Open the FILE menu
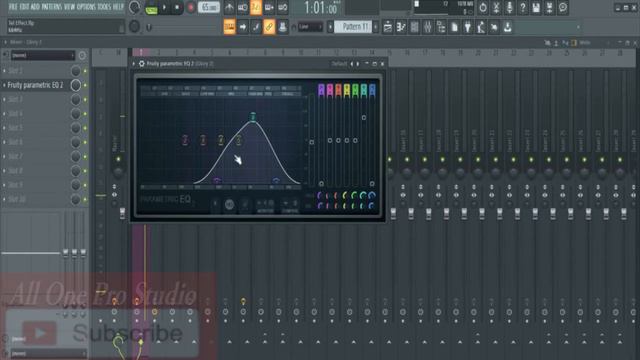 (x=13, y=7)
